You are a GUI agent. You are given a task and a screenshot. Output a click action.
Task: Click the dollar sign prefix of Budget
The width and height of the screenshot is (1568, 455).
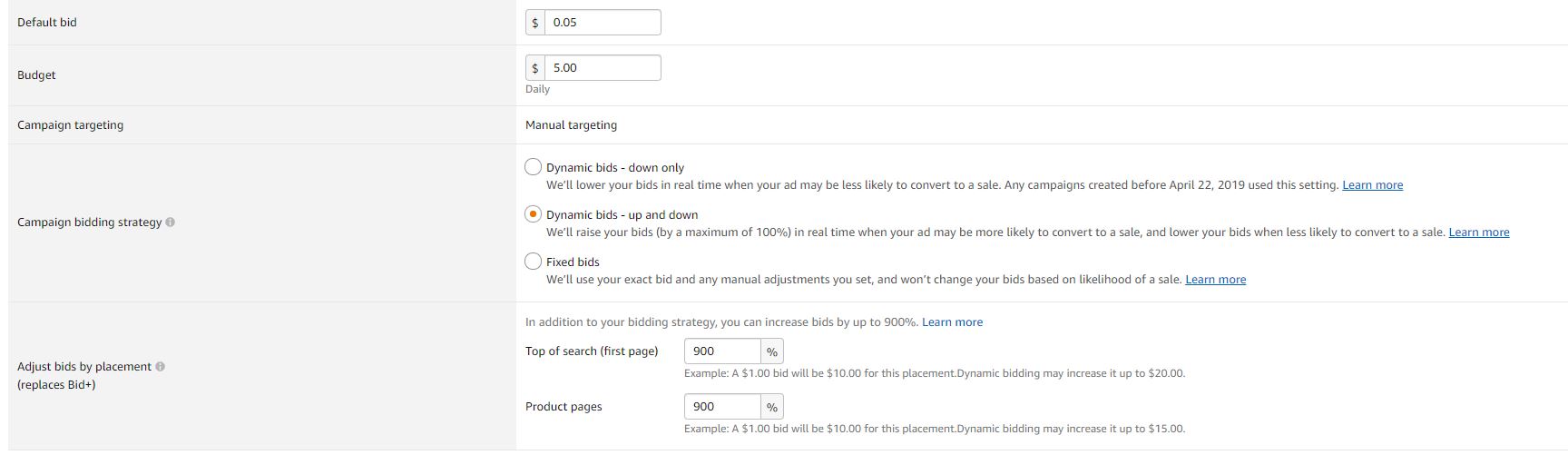[535, 68]
